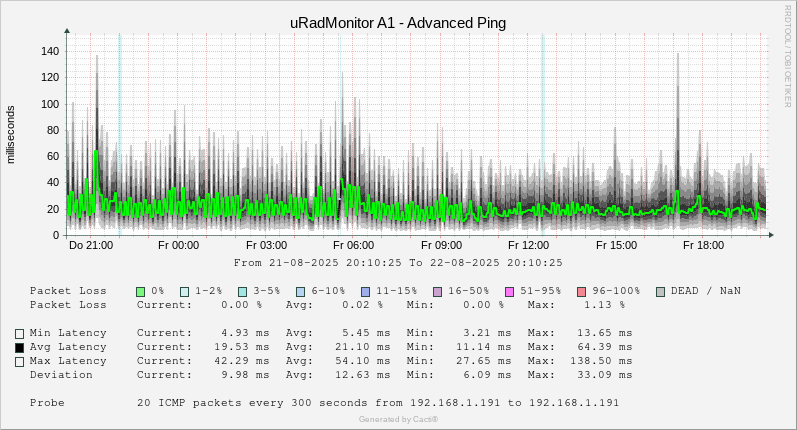This screenshot has height=430, width=797.
Task: Click the Max Latency legend box
Action: coord(19,362)
